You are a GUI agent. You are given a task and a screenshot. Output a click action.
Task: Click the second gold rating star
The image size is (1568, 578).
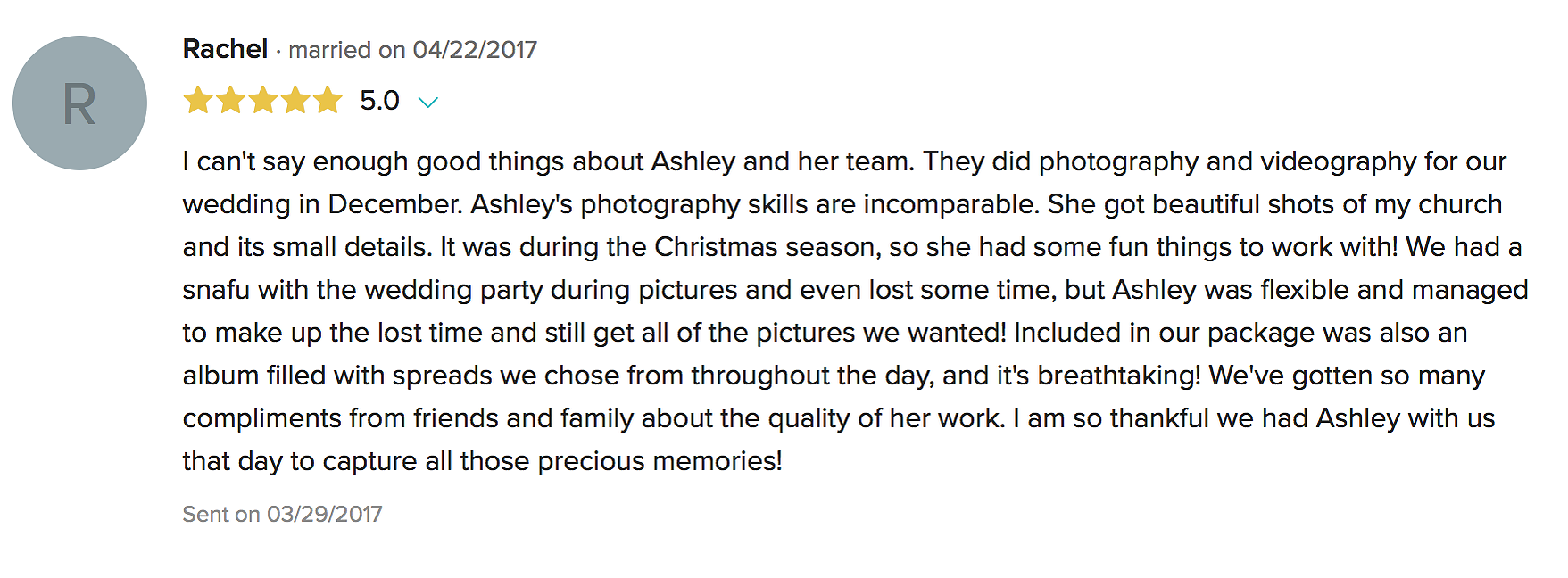coord(230,100)
